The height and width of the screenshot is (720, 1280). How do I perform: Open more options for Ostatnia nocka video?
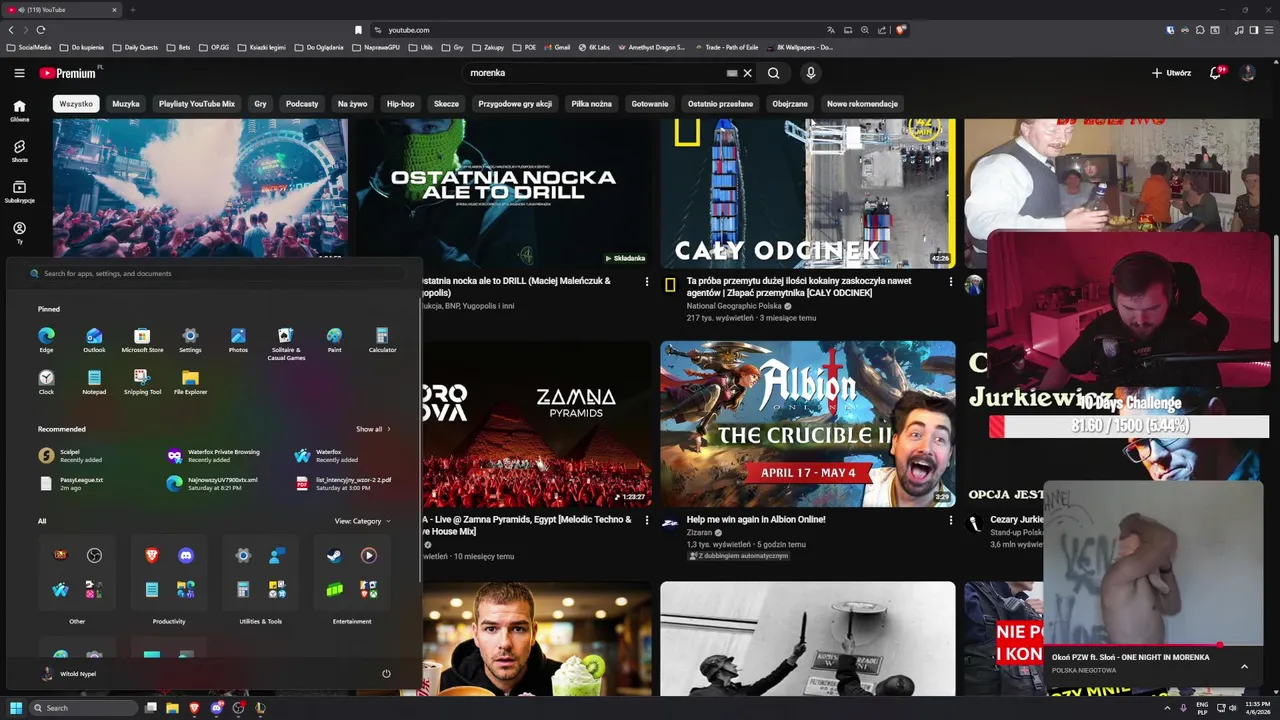[647, 282]
